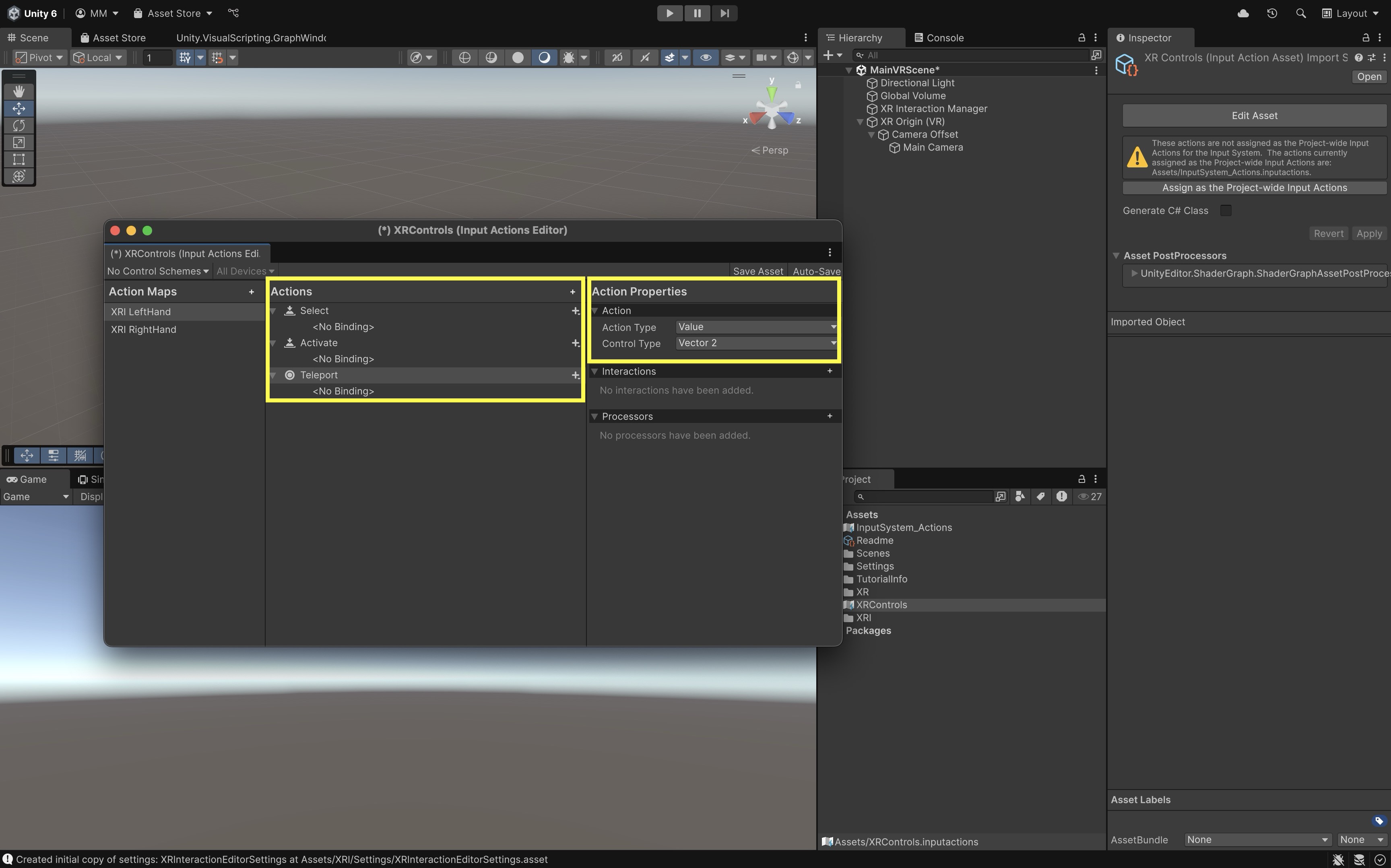
Task: Open the Control Type Vector 2 dropdown
Action: coord(755,343)
